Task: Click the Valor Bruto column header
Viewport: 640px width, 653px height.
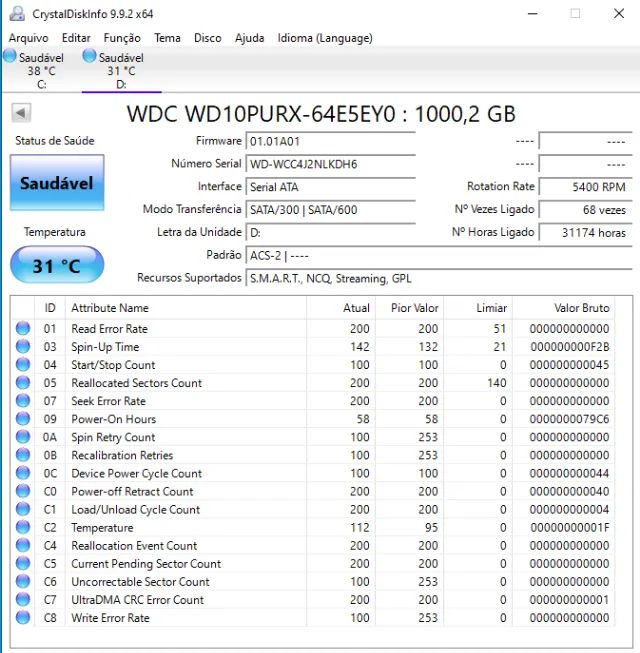Action: coord(564,308)
